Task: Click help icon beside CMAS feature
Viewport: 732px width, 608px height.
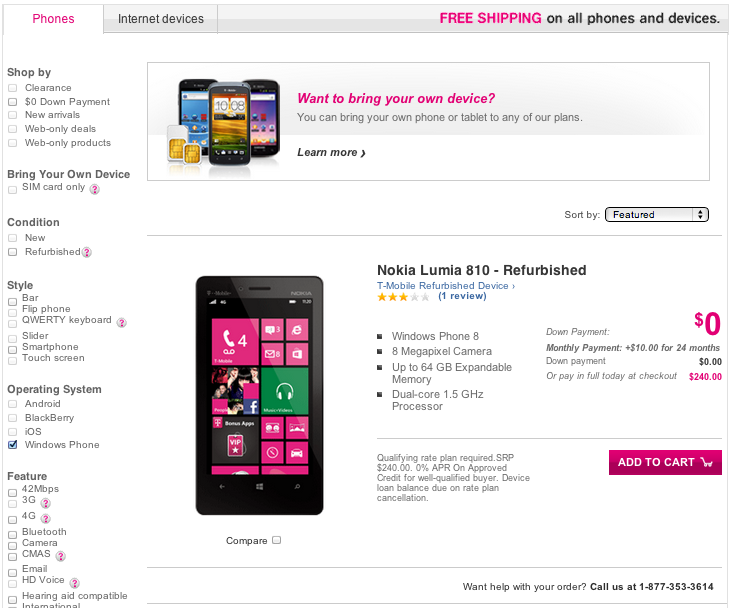Action: 60,556
